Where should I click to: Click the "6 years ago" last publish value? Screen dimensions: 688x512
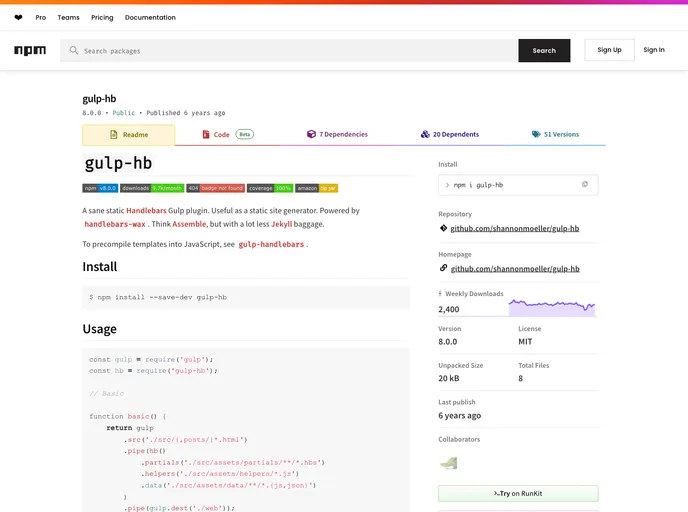[459, 415]
